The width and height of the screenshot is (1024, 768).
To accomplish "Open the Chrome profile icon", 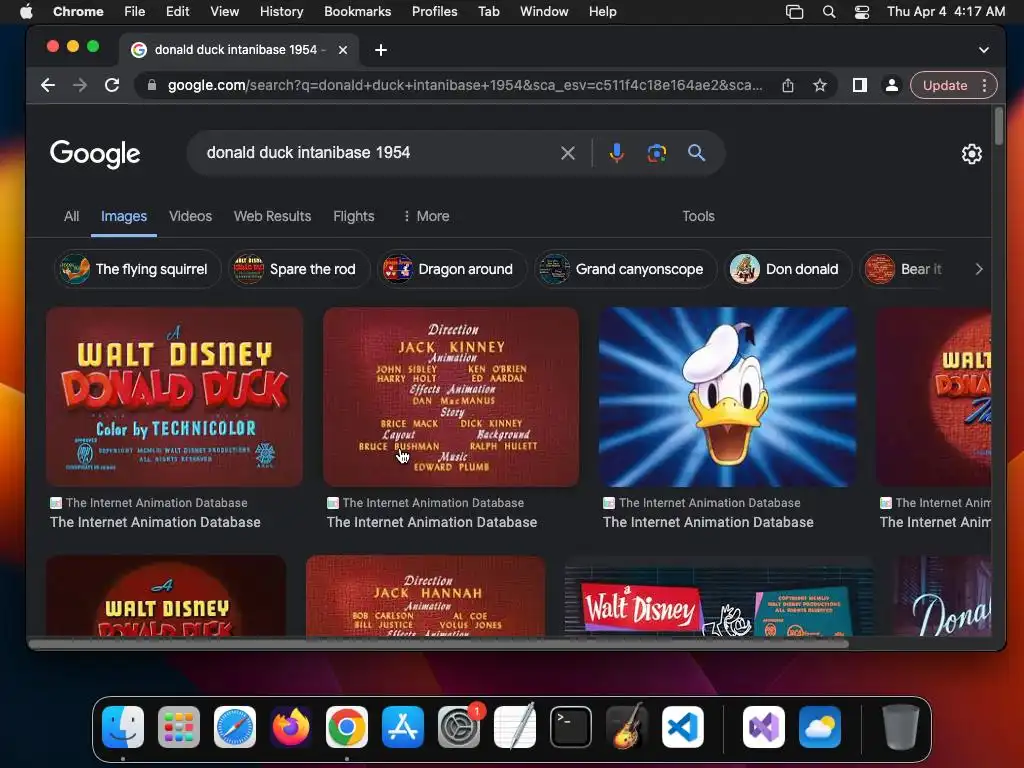I will point(891,86).
